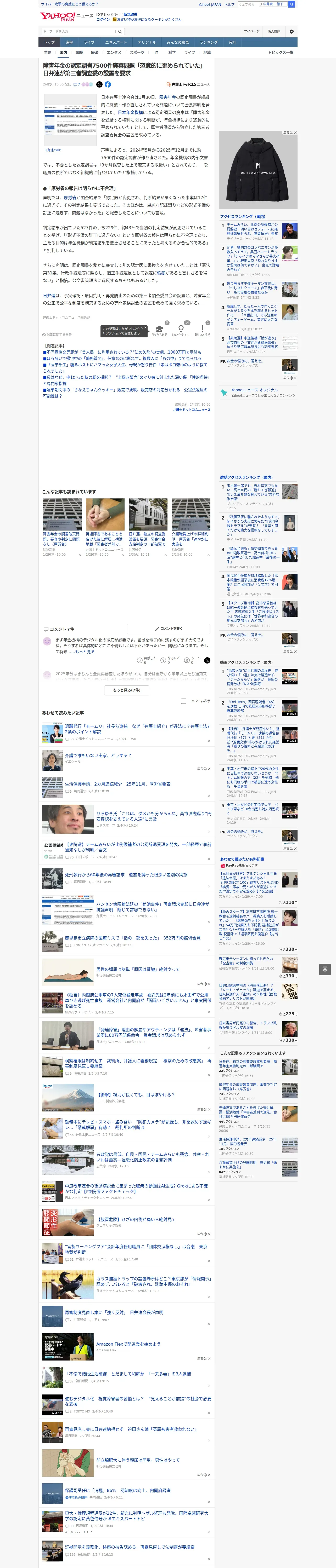Open the 介護職員上げの詳細判明 thumbnail card
The image size is (336, 1568).
point(191,527)
